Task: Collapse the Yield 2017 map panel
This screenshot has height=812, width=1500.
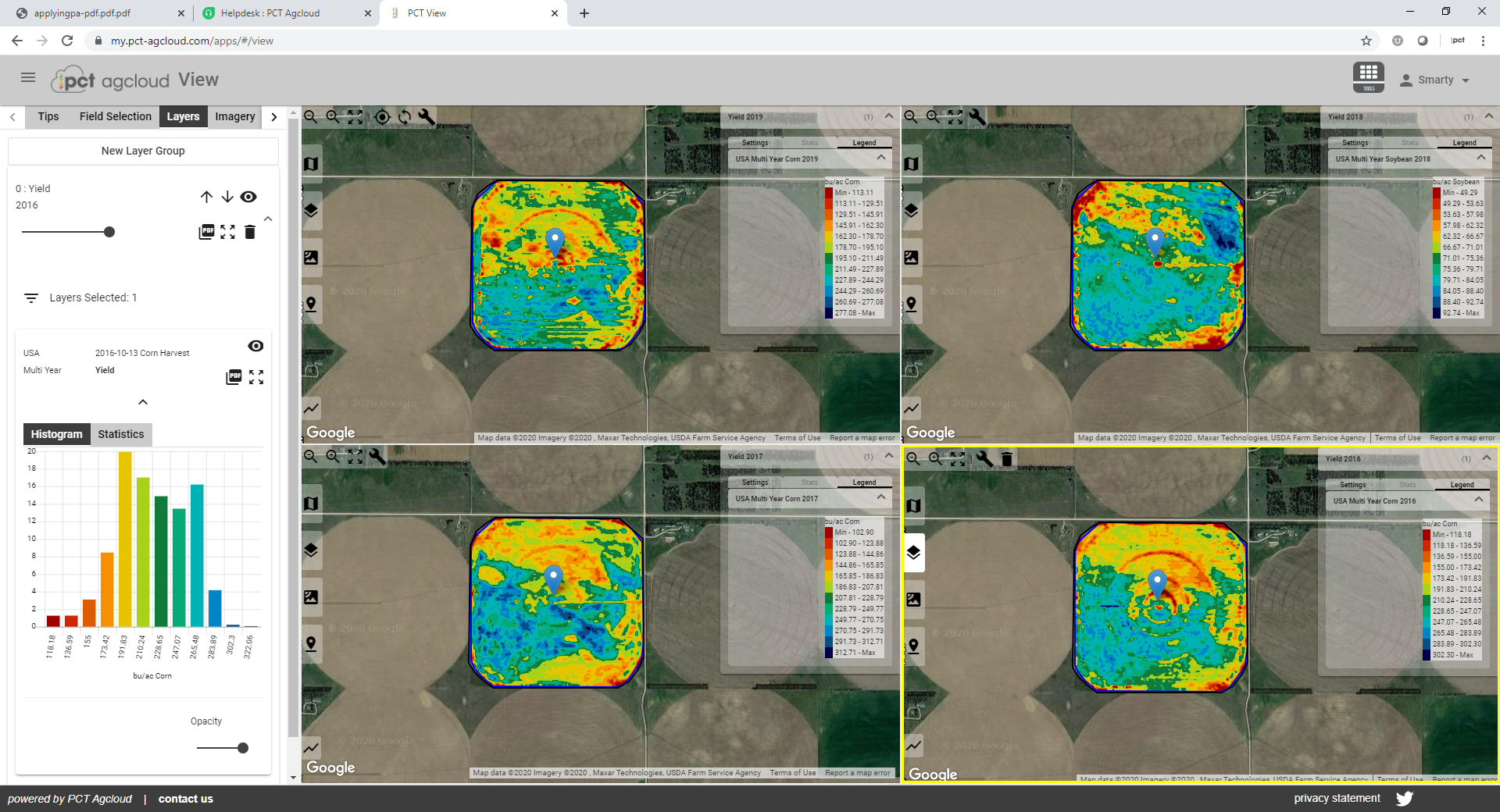Action: coord(889,456)
